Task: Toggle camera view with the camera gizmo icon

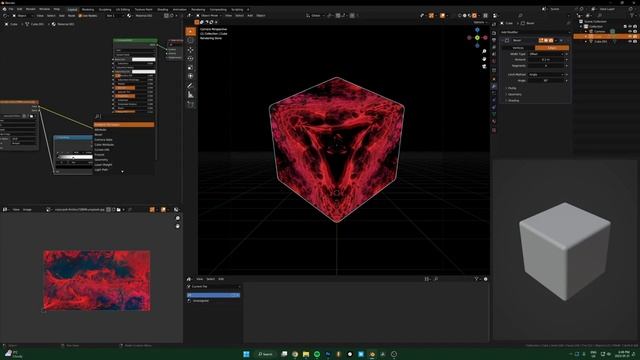Action: click(484, 66)
